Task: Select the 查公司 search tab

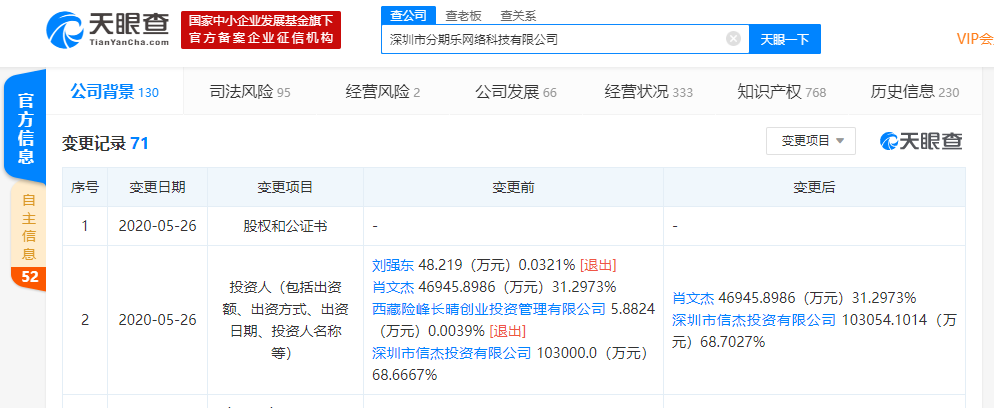Action: click(x=408, y=15)
